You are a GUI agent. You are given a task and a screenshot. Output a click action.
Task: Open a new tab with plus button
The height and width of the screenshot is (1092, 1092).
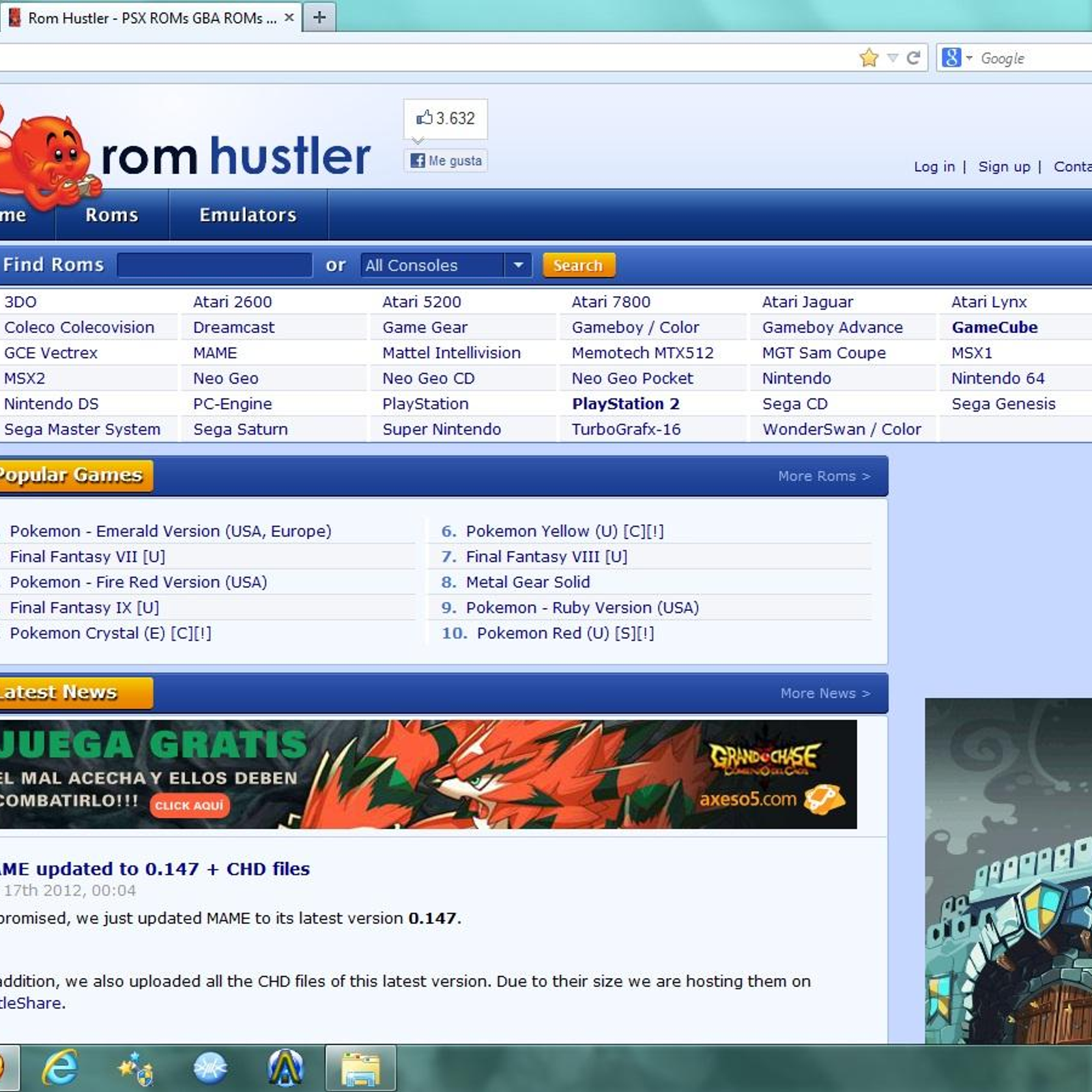click(x=319, y=17)
